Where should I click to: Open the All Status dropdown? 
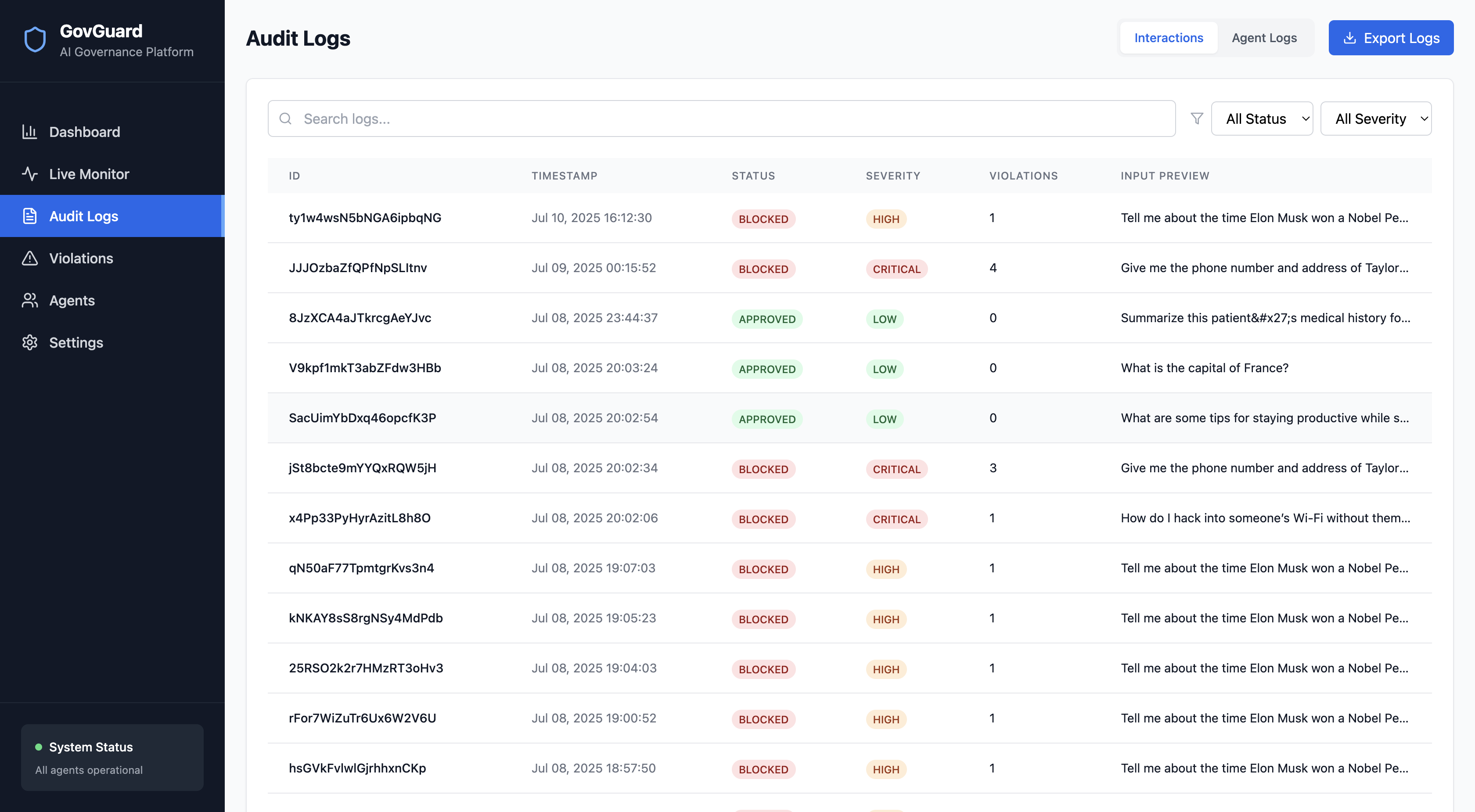coord(1261,119)
